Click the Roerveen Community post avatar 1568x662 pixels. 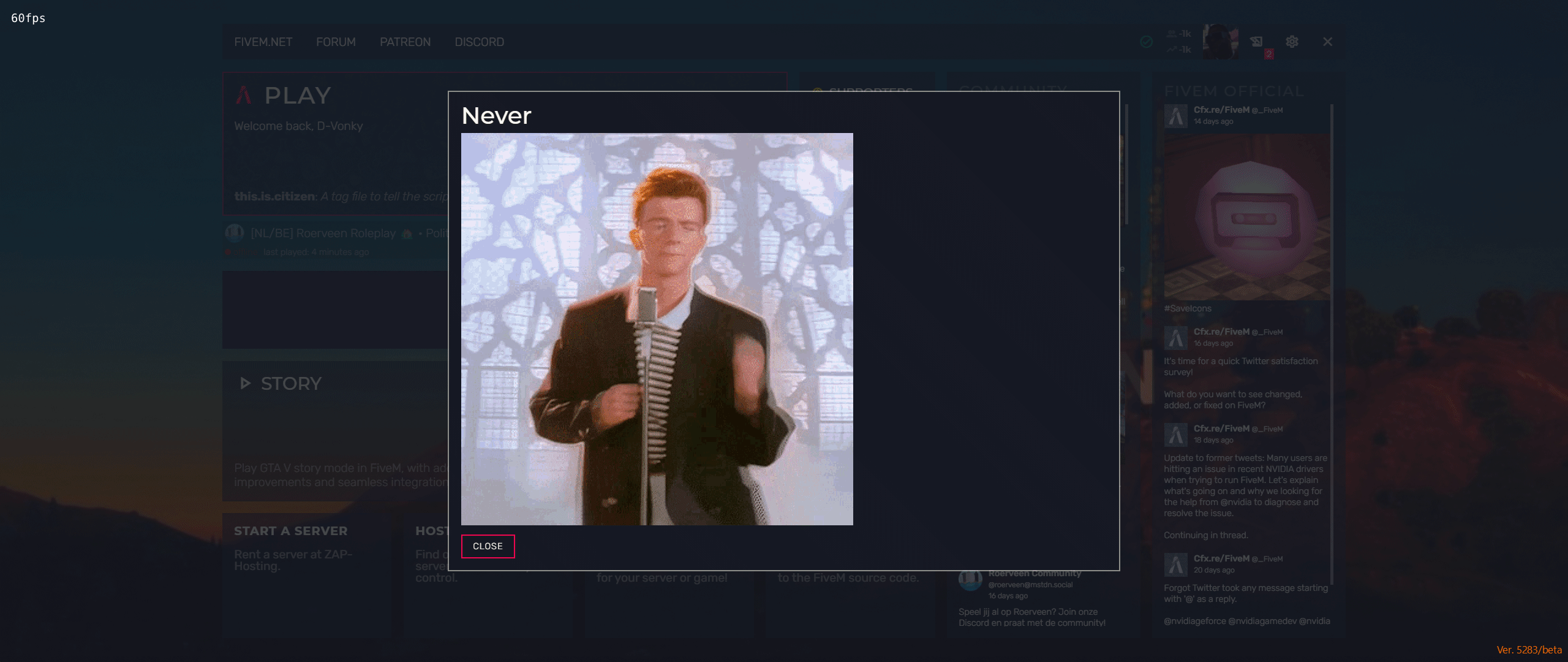coord(970,580)
